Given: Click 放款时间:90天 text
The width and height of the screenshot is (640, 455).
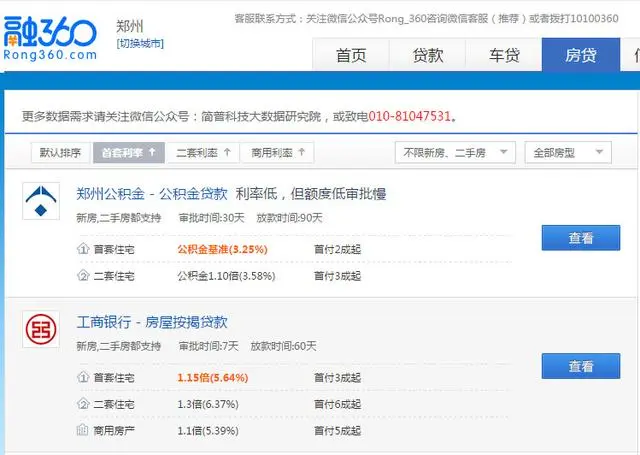Looking at the screenshot, I should (289, 218).
